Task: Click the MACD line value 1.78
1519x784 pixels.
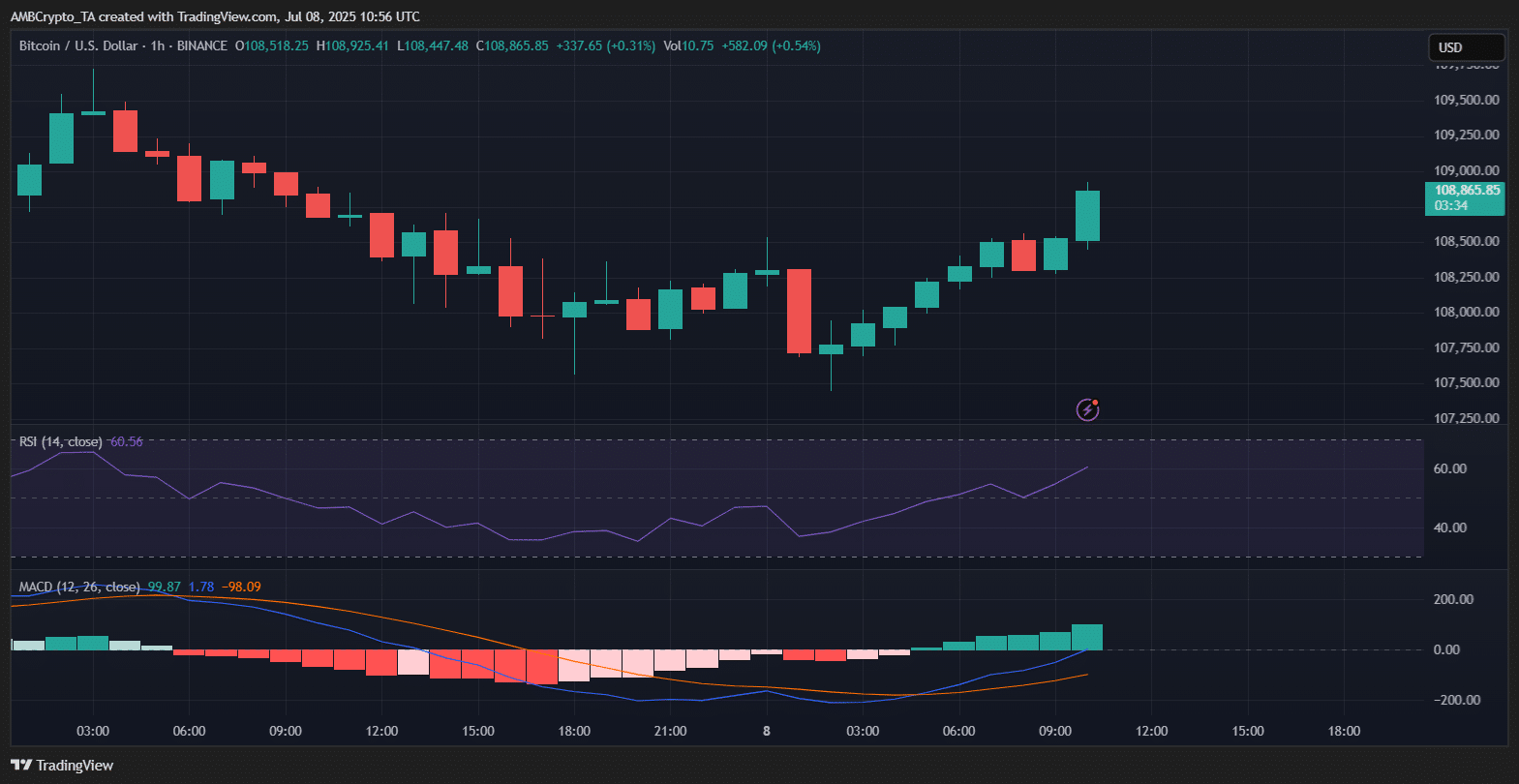Action: pos(201,588)
